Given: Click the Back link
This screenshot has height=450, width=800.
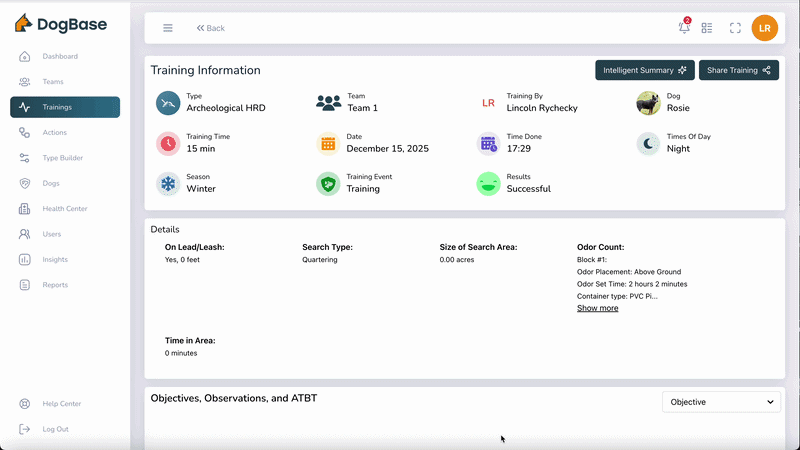Looking at the screenshot, I should (x=211, y=28).
